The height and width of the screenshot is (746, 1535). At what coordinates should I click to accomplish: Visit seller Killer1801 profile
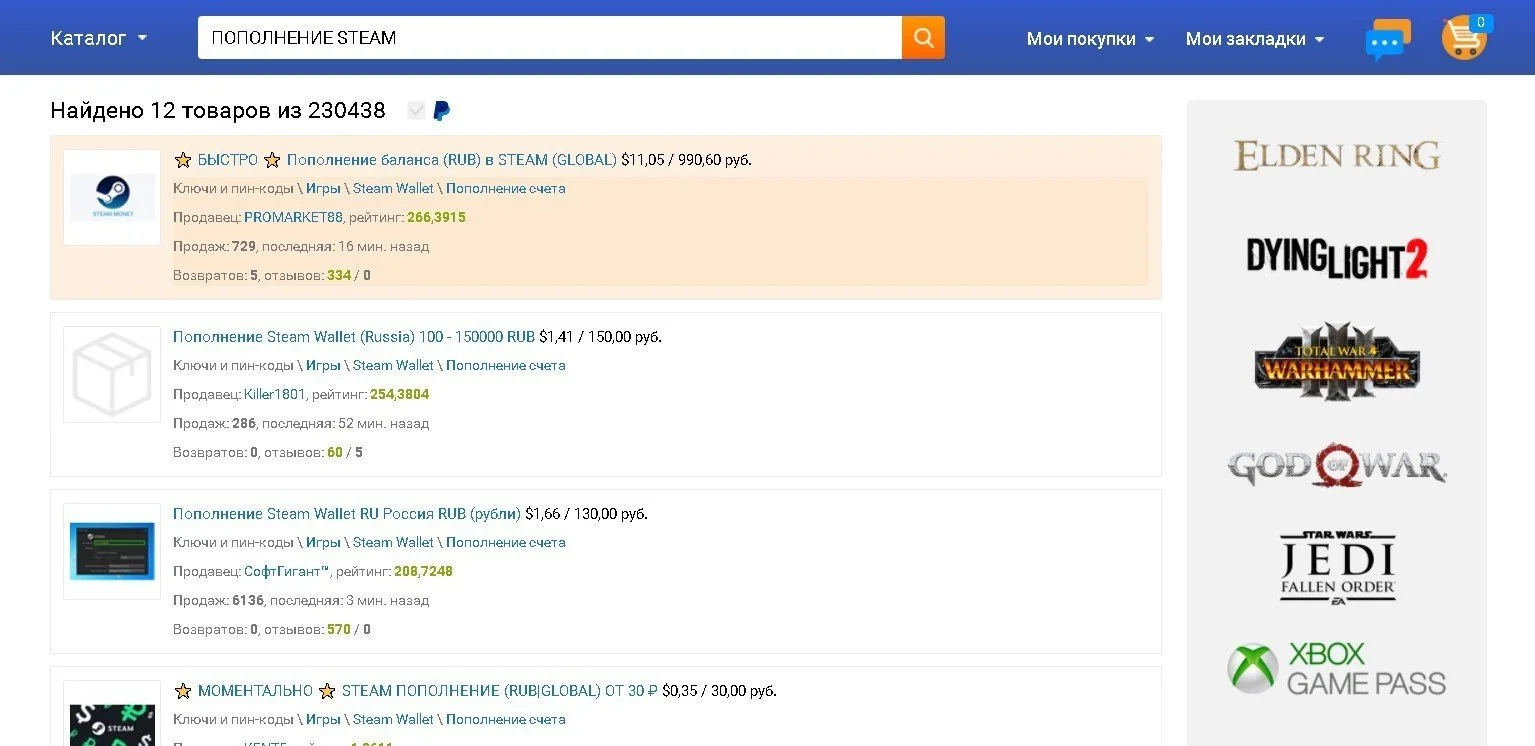(275, 394)
